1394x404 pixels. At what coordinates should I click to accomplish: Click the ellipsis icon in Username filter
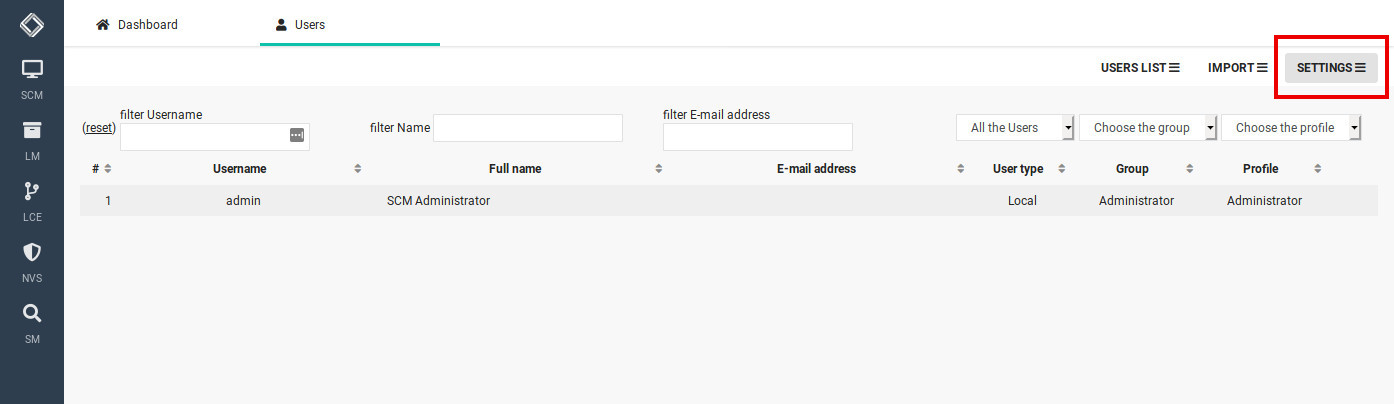point(297,135)
